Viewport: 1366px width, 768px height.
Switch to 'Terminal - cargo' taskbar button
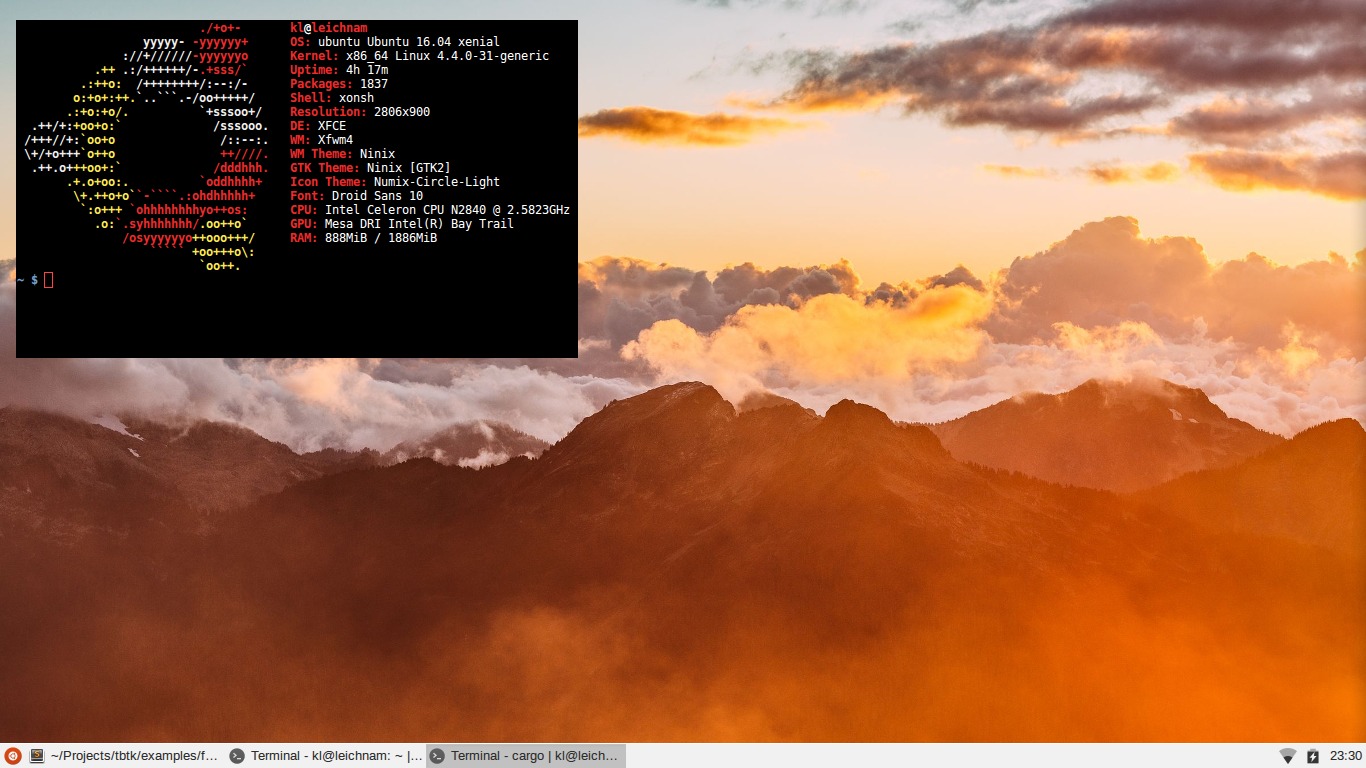[x=526, y=756]
